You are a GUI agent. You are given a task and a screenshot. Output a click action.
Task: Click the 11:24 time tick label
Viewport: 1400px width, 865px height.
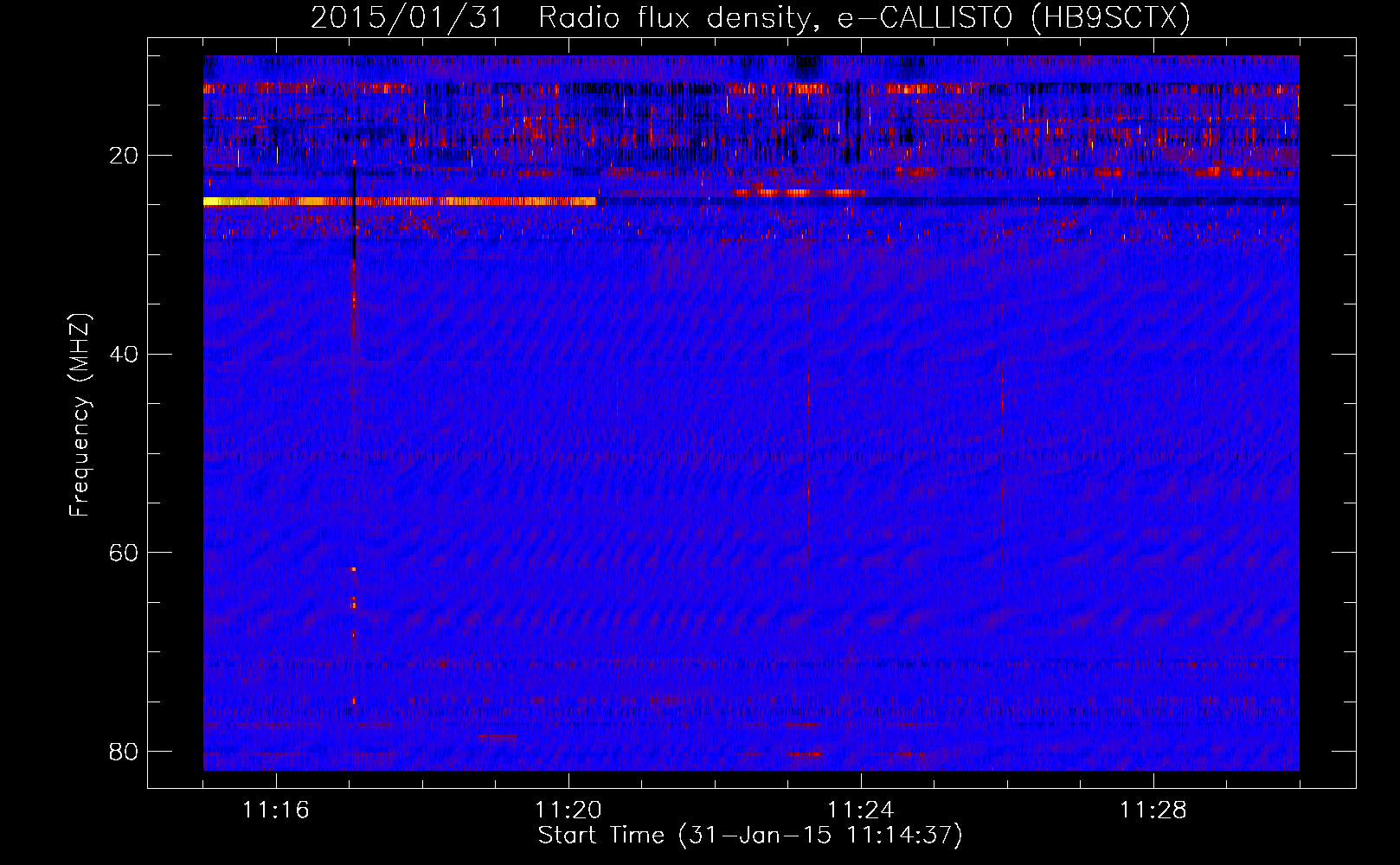point(861,810)
